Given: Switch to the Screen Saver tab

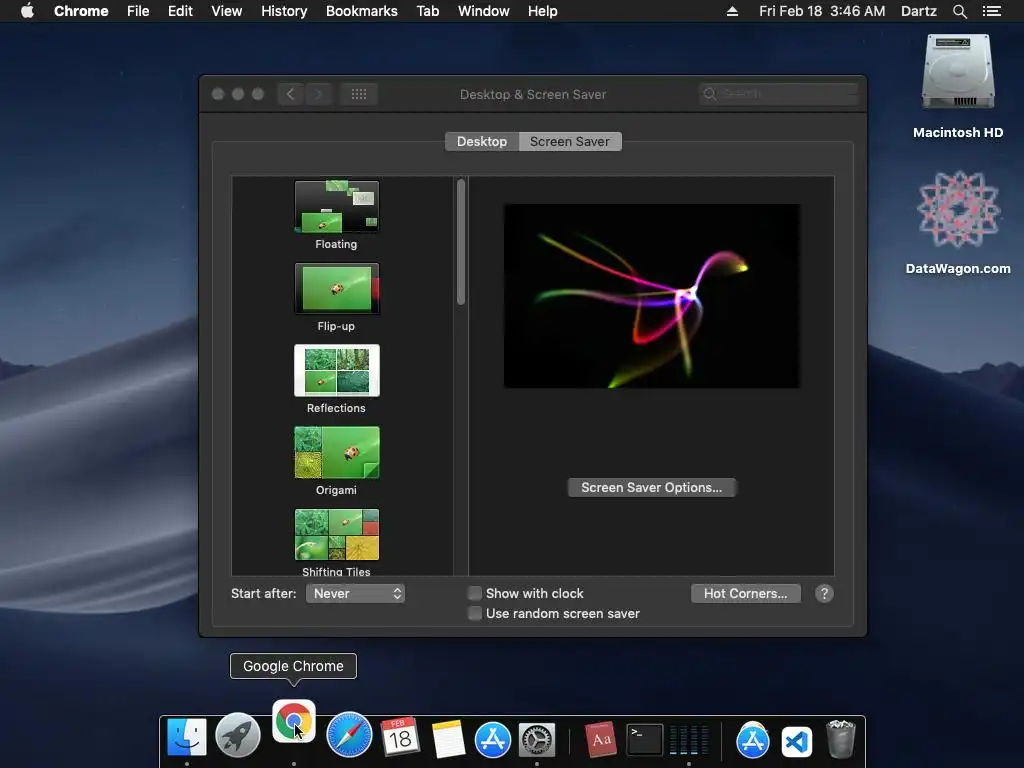Looking at the screenshot, I should tap(570, 142).
